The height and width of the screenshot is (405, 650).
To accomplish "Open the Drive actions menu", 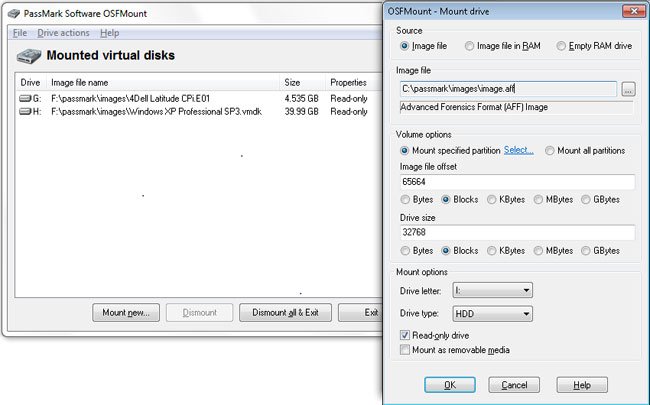I will click(x=63, y=33).
